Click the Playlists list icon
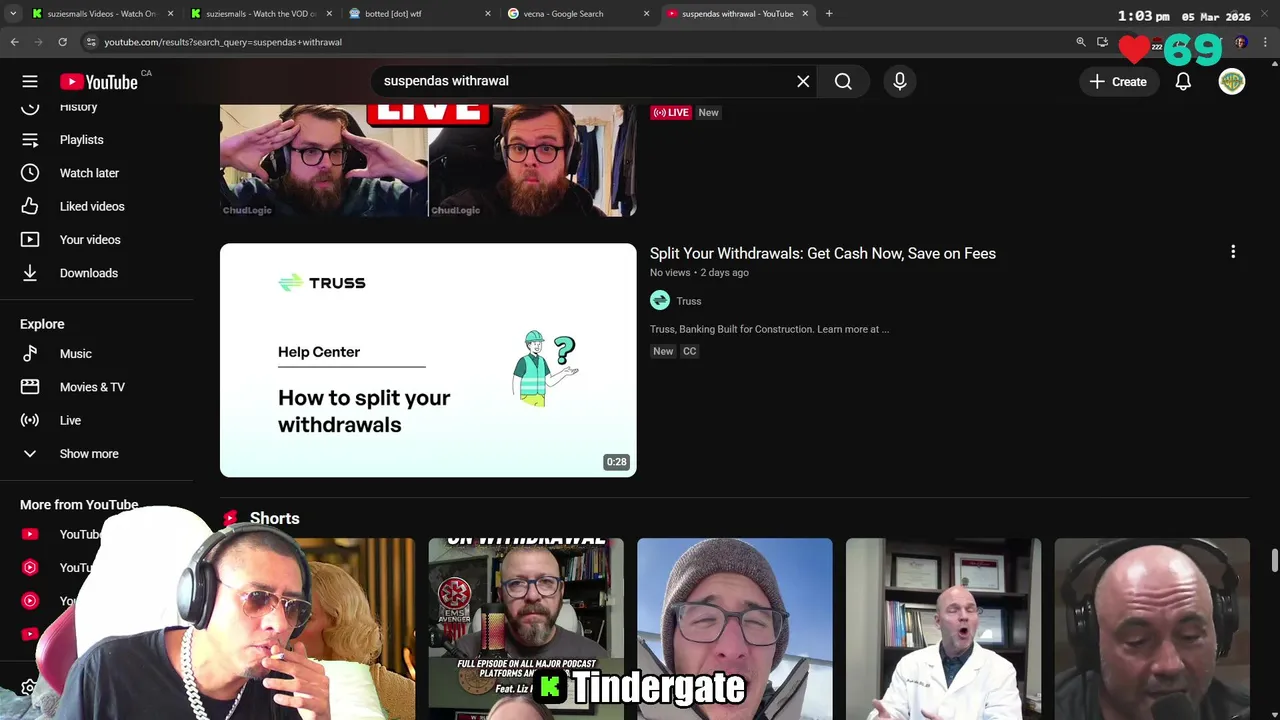Screen dimensions: 1280x720 tap(30, 140)
